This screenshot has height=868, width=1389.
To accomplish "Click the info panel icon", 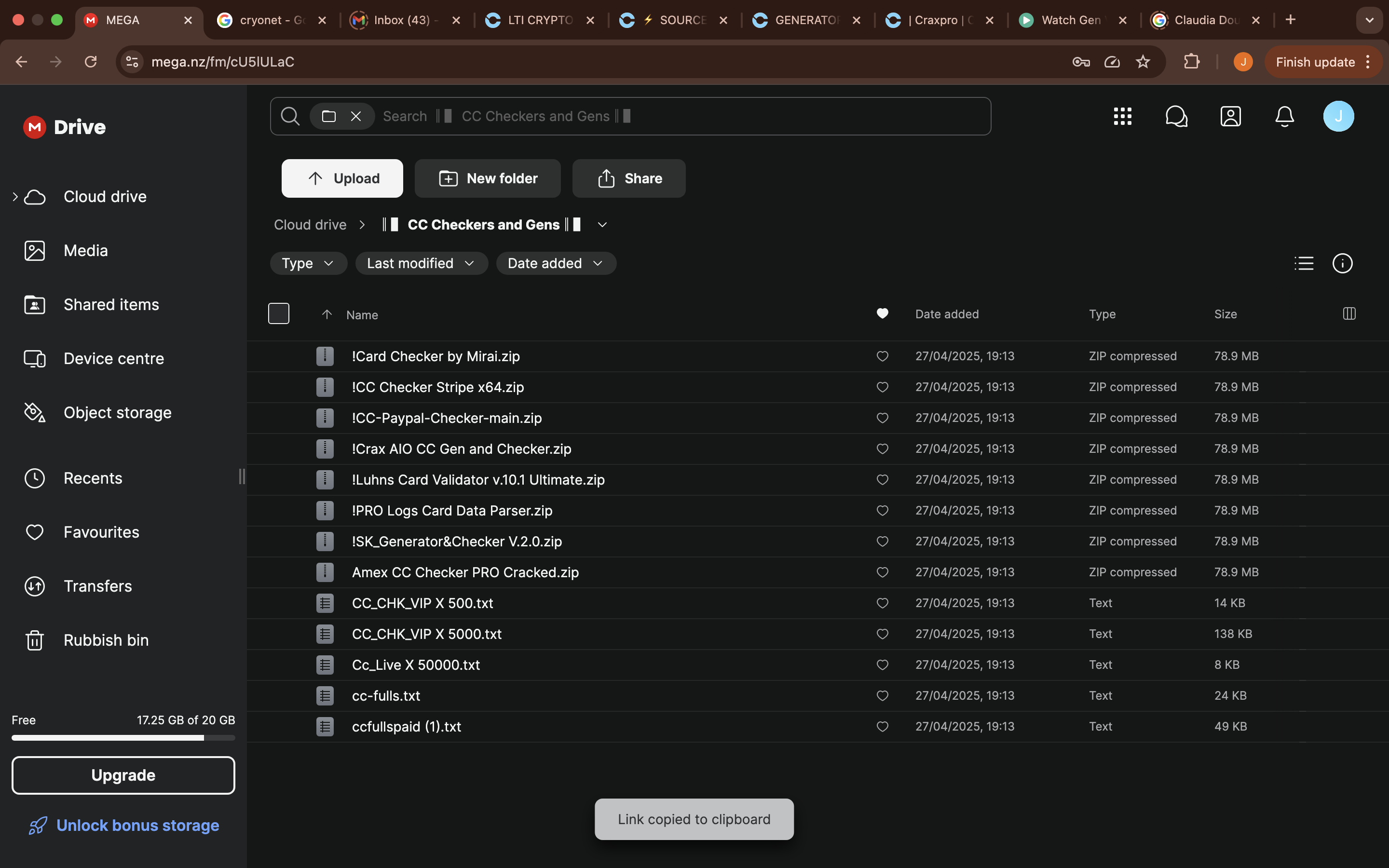I will 1342,263.
